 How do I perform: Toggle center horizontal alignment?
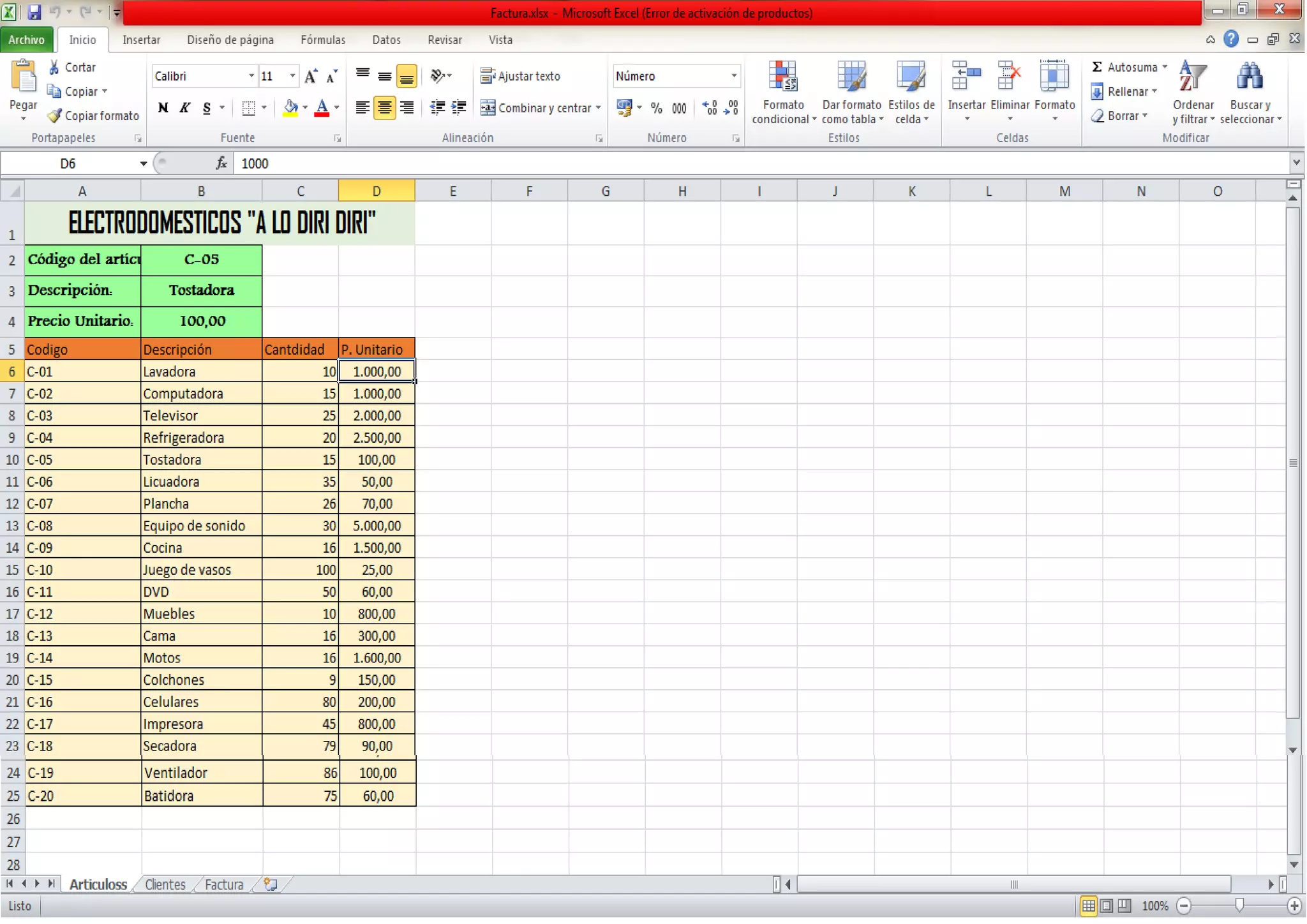[384, 108]
